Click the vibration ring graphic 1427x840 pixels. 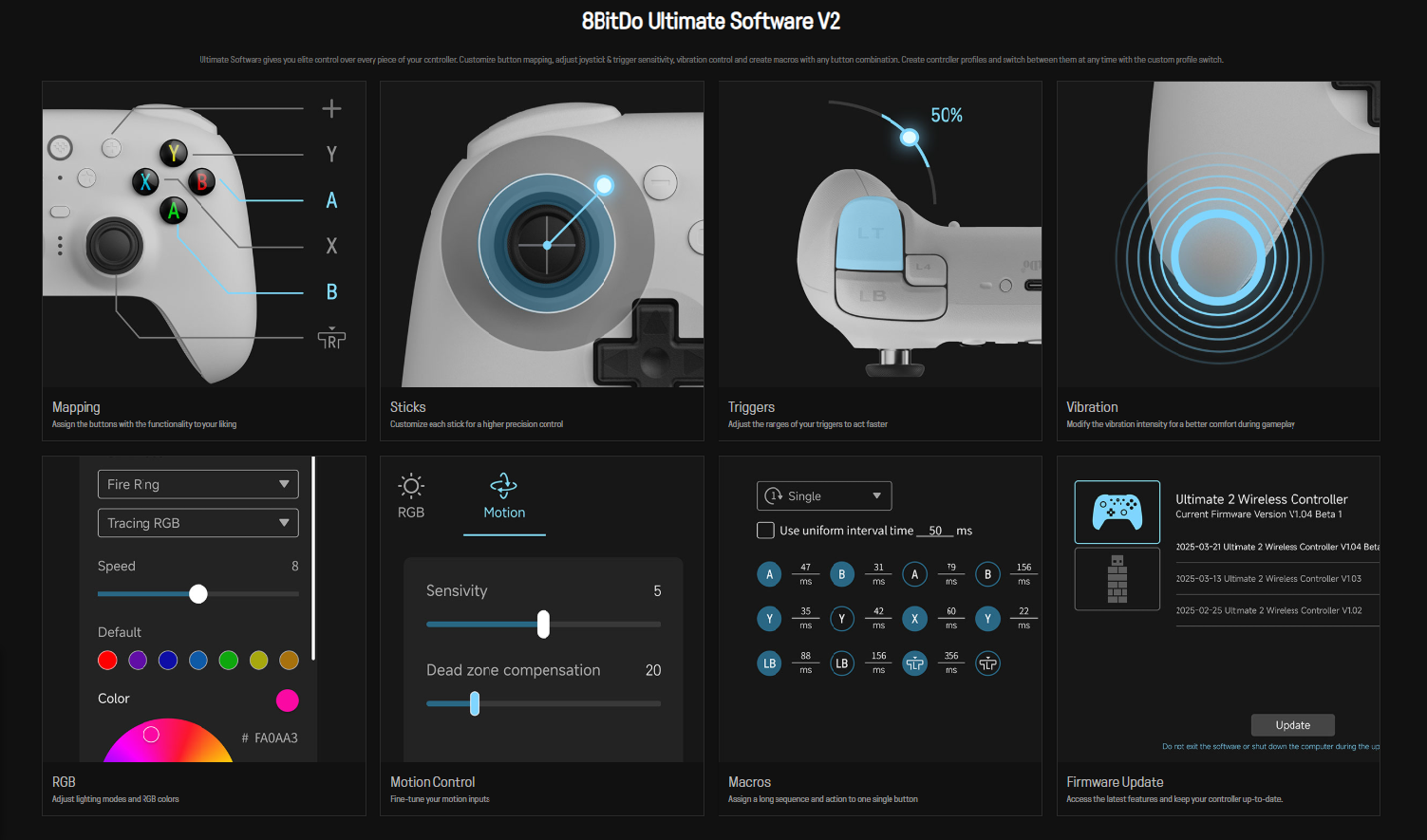click(1217, 256)
